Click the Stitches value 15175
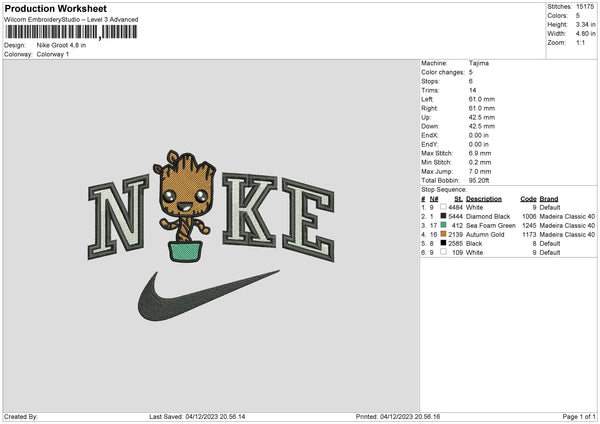This screenshot has width=600, height=424. (x=585, y=7)
